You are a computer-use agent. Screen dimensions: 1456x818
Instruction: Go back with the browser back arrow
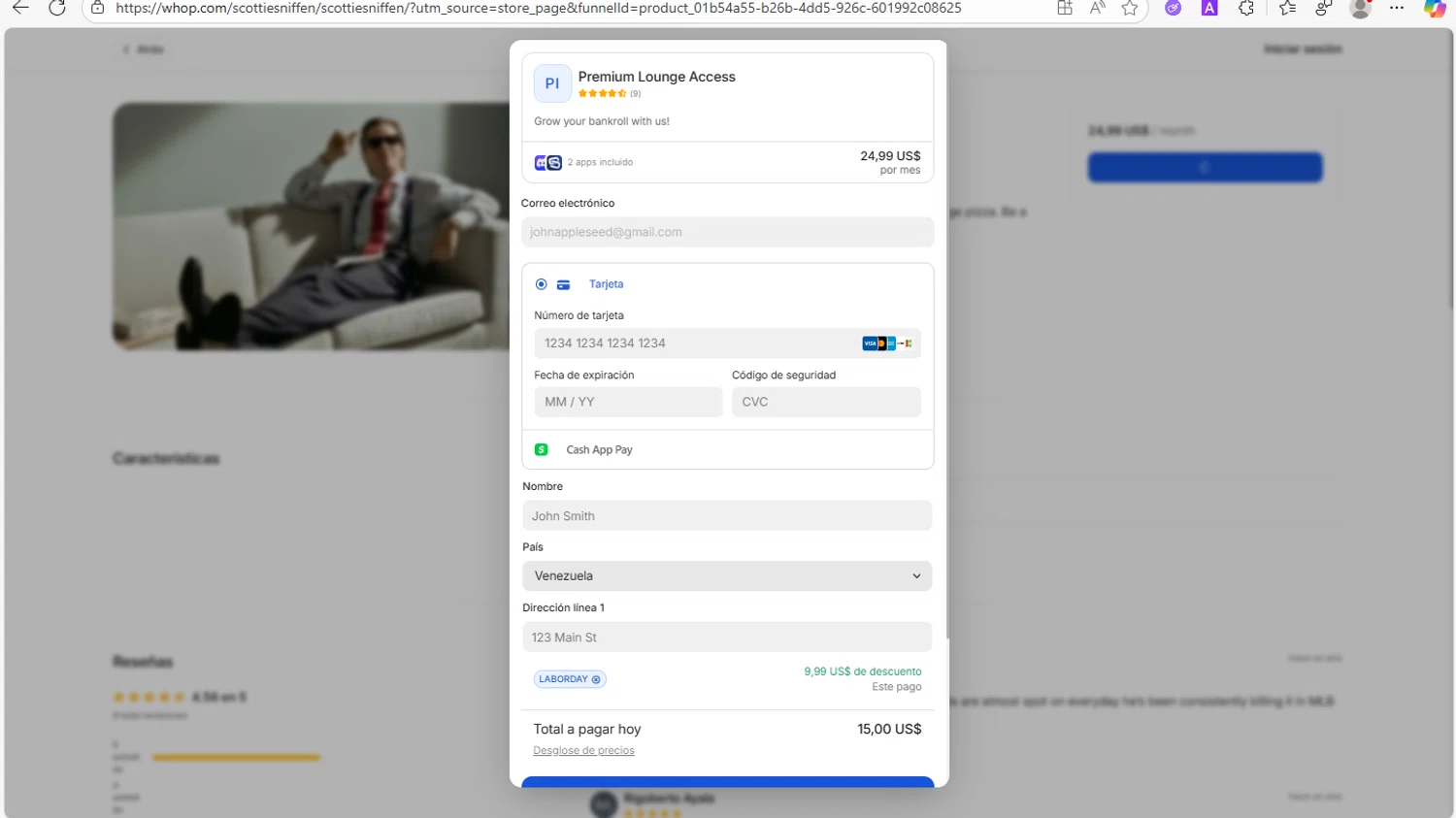(20, 8)
